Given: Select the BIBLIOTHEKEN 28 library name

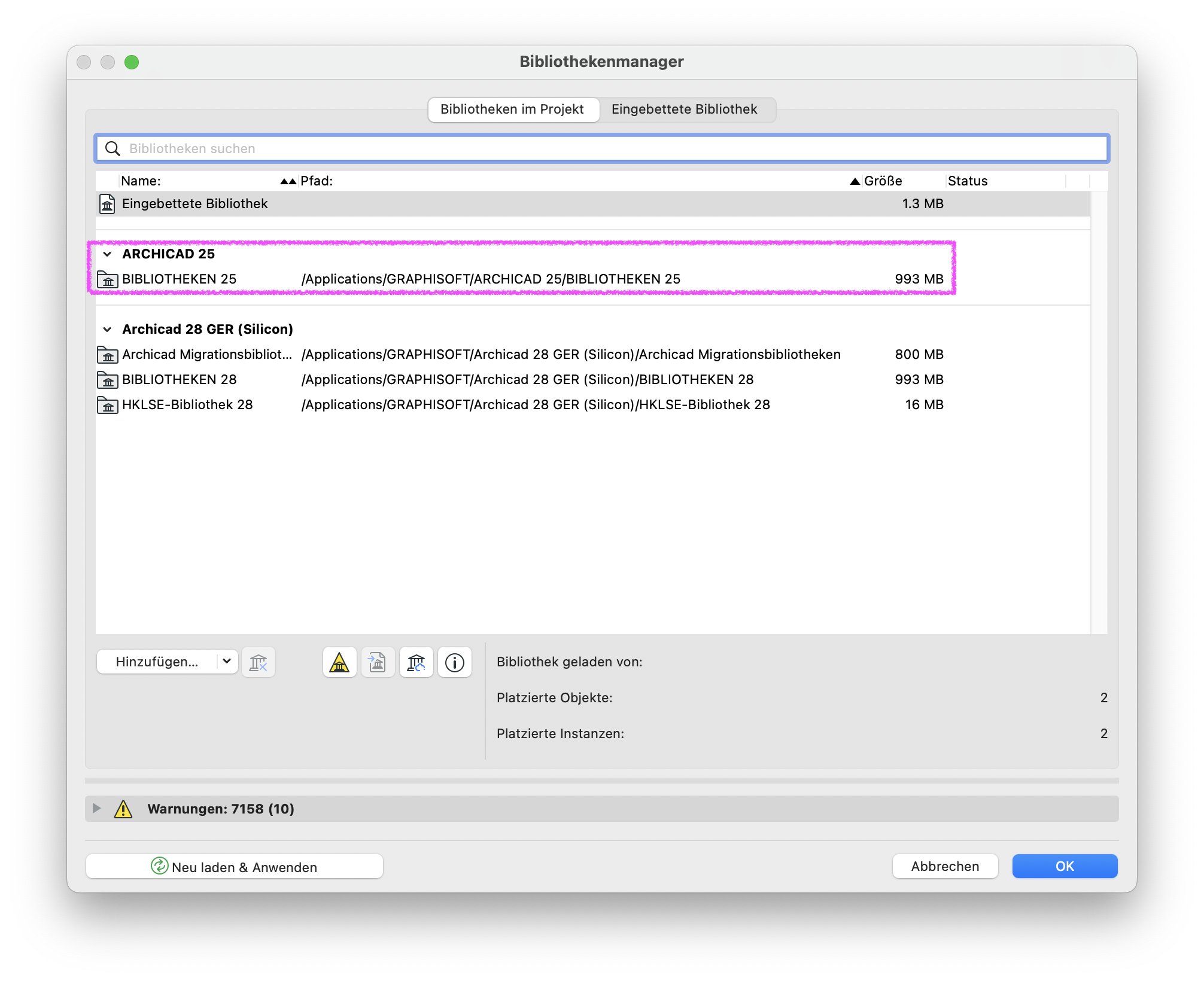Looking at the screenshot, I should [180, 380].
